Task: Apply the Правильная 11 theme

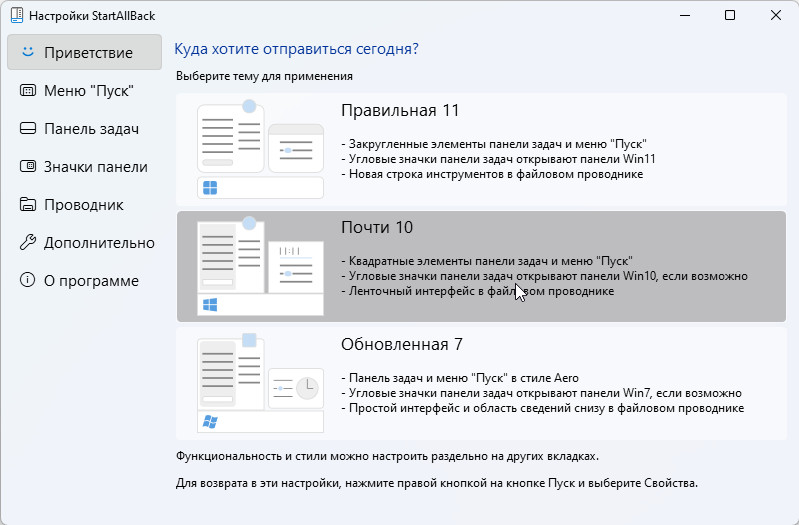Action: [x=481, y=149]
